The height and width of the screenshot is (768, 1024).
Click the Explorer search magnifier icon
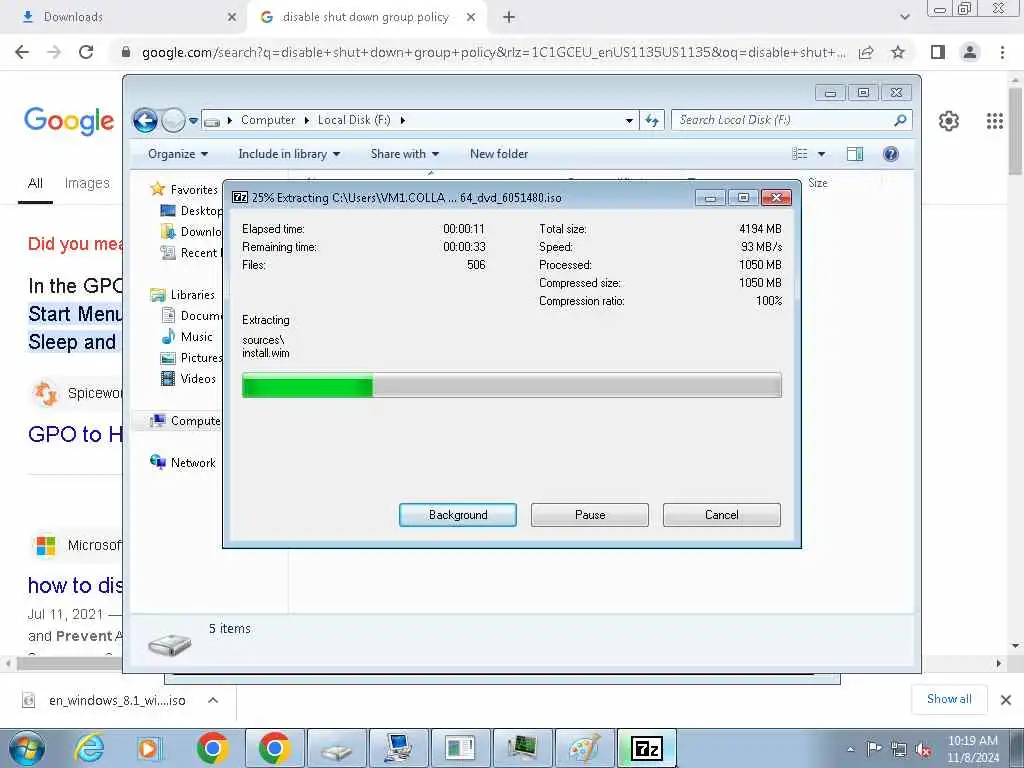click(900, 120)
